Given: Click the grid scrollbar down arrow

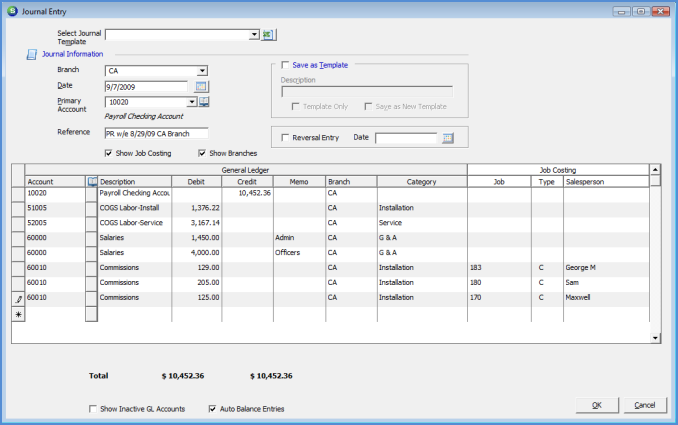Looking at the screenshot, I should pyautogui.click(x=655, y=338).
